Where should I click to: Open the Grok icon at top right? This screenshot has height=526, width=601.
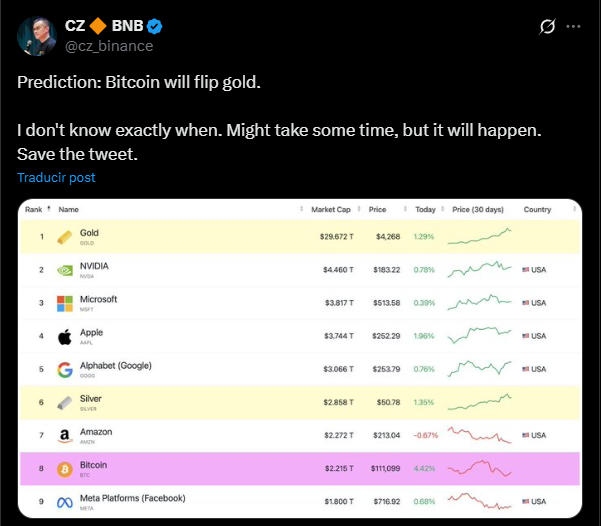[547, 27]
